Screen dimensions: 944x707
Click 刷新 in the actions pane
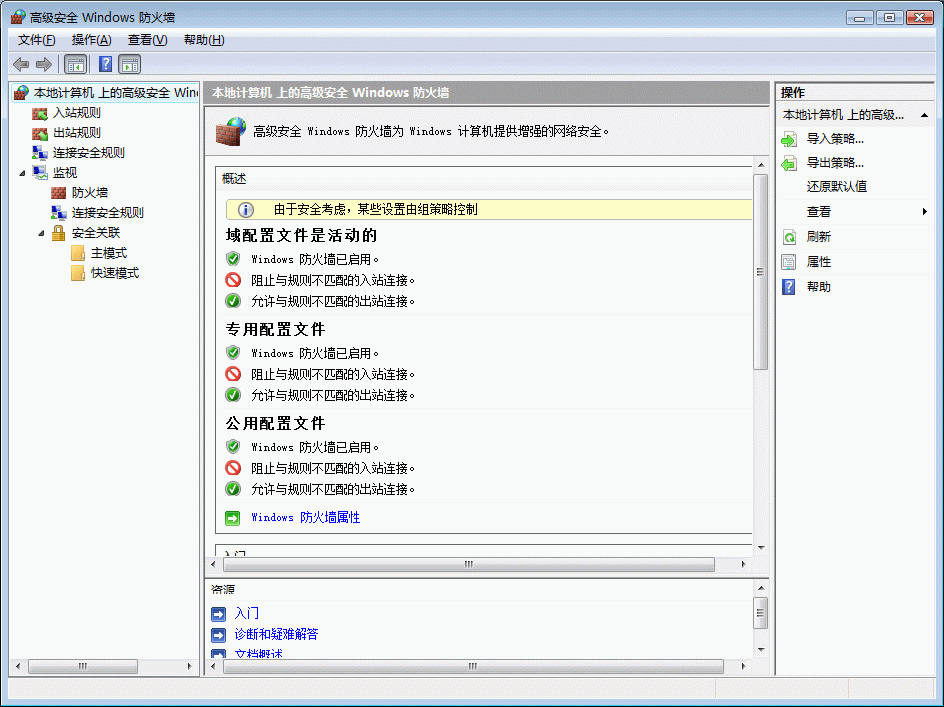818,237
